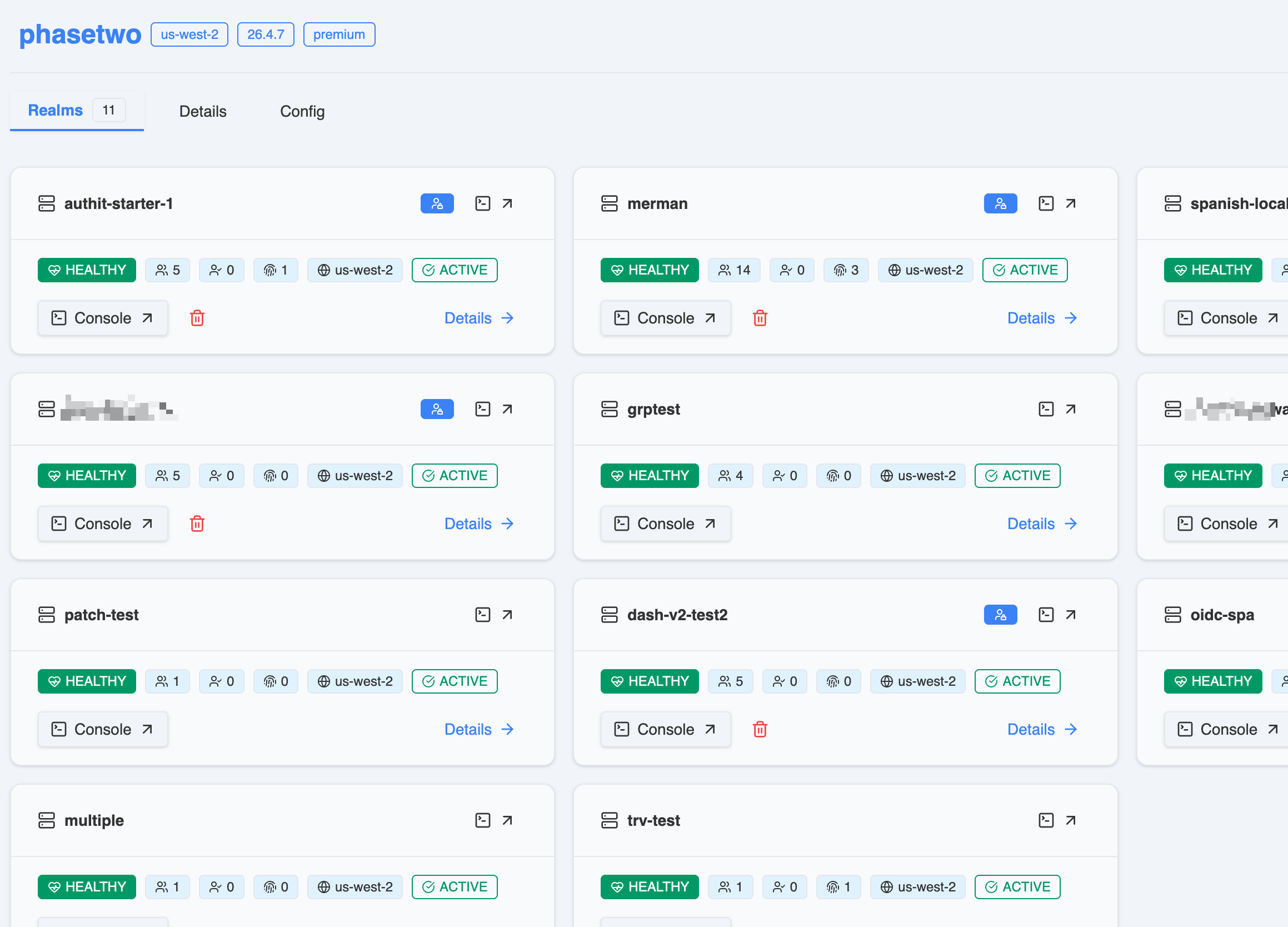
Task: Click delete trash icon on merman realm
Action: (760, 318)
